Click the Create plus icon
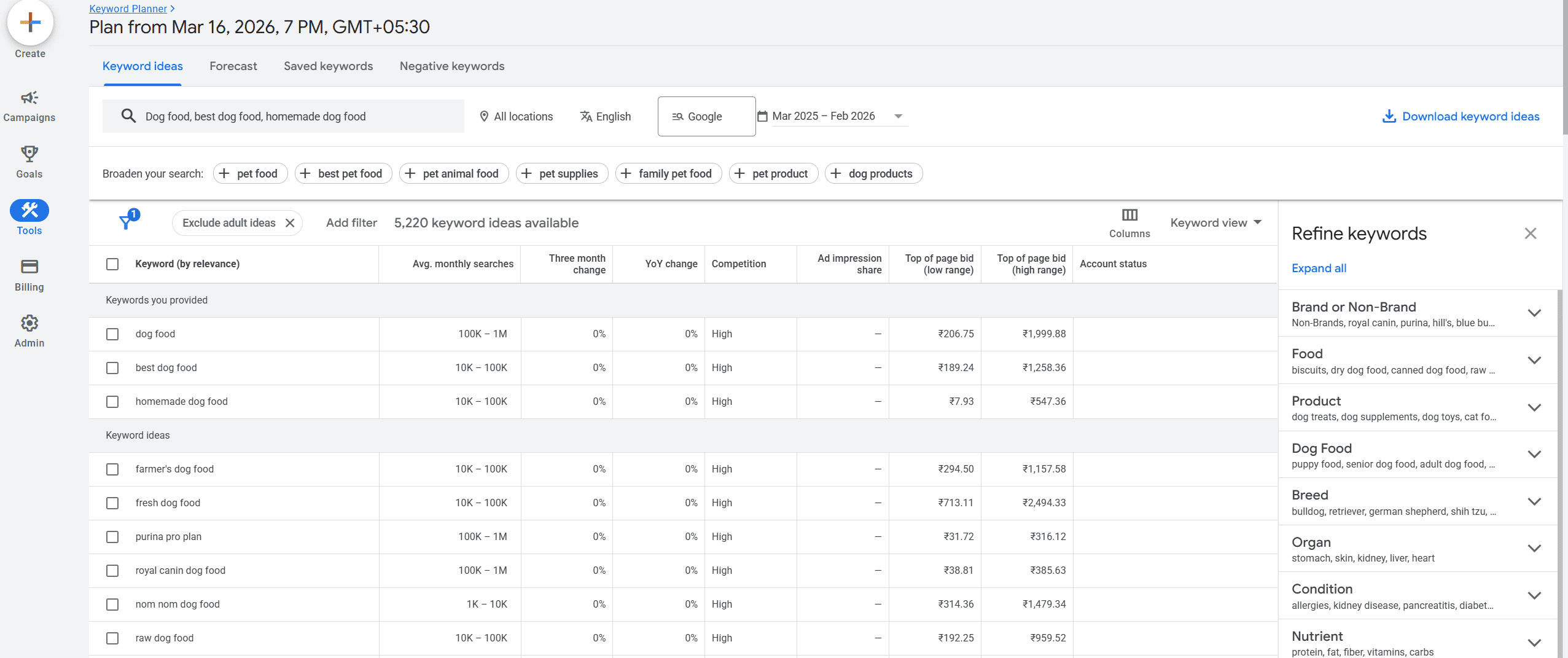Image resolution: width=1568 pixels, height=658 pixels. pos(29,23)
